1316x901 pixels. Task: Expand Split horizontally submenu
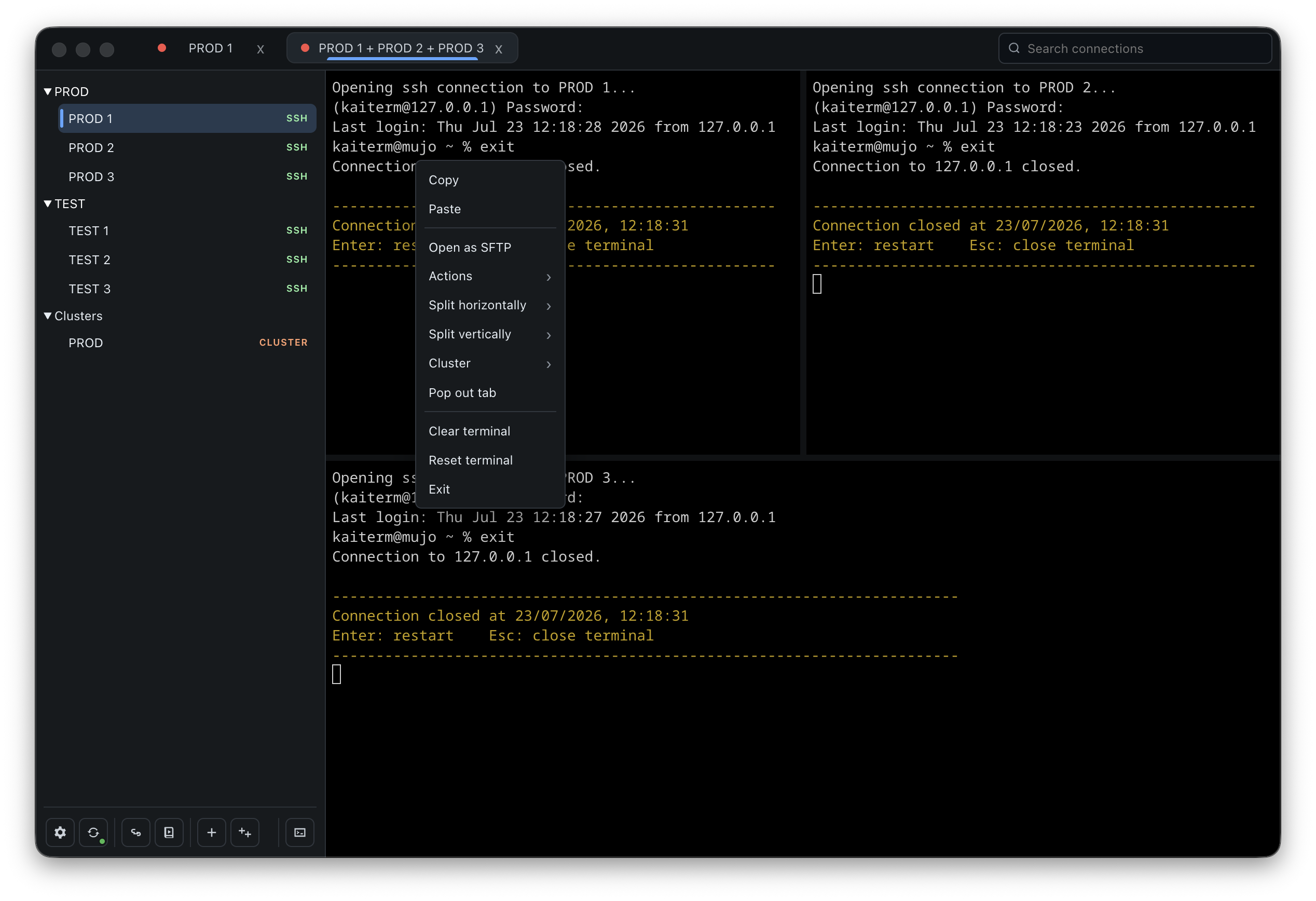(x=490, y=305)
